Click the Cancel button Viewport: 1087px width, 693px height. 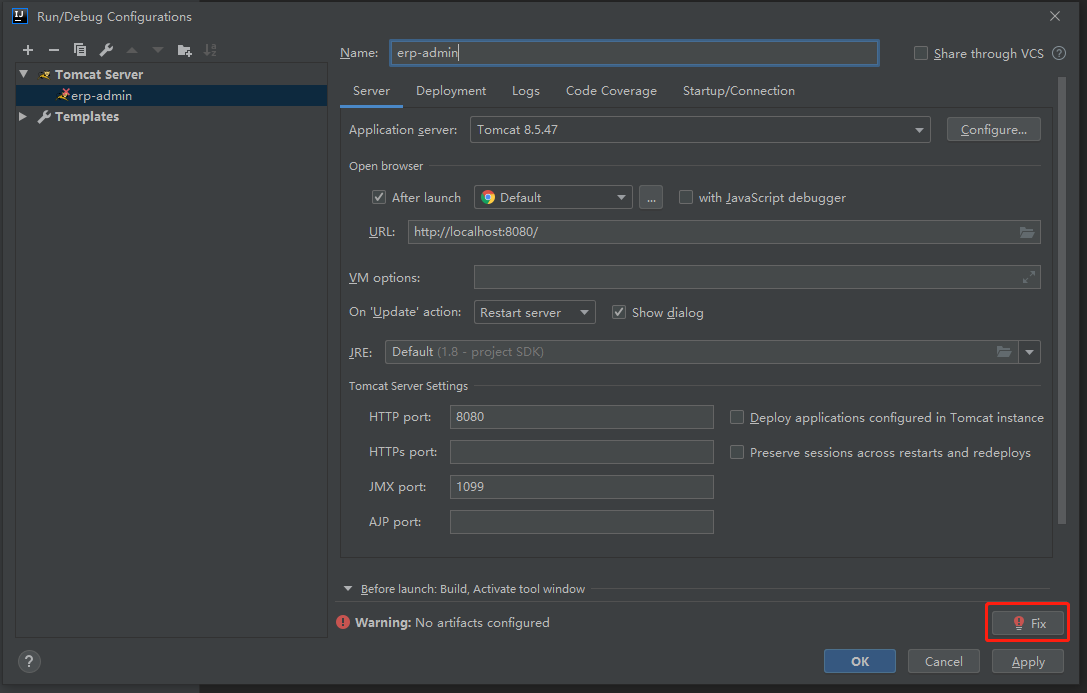click(943, 661)
